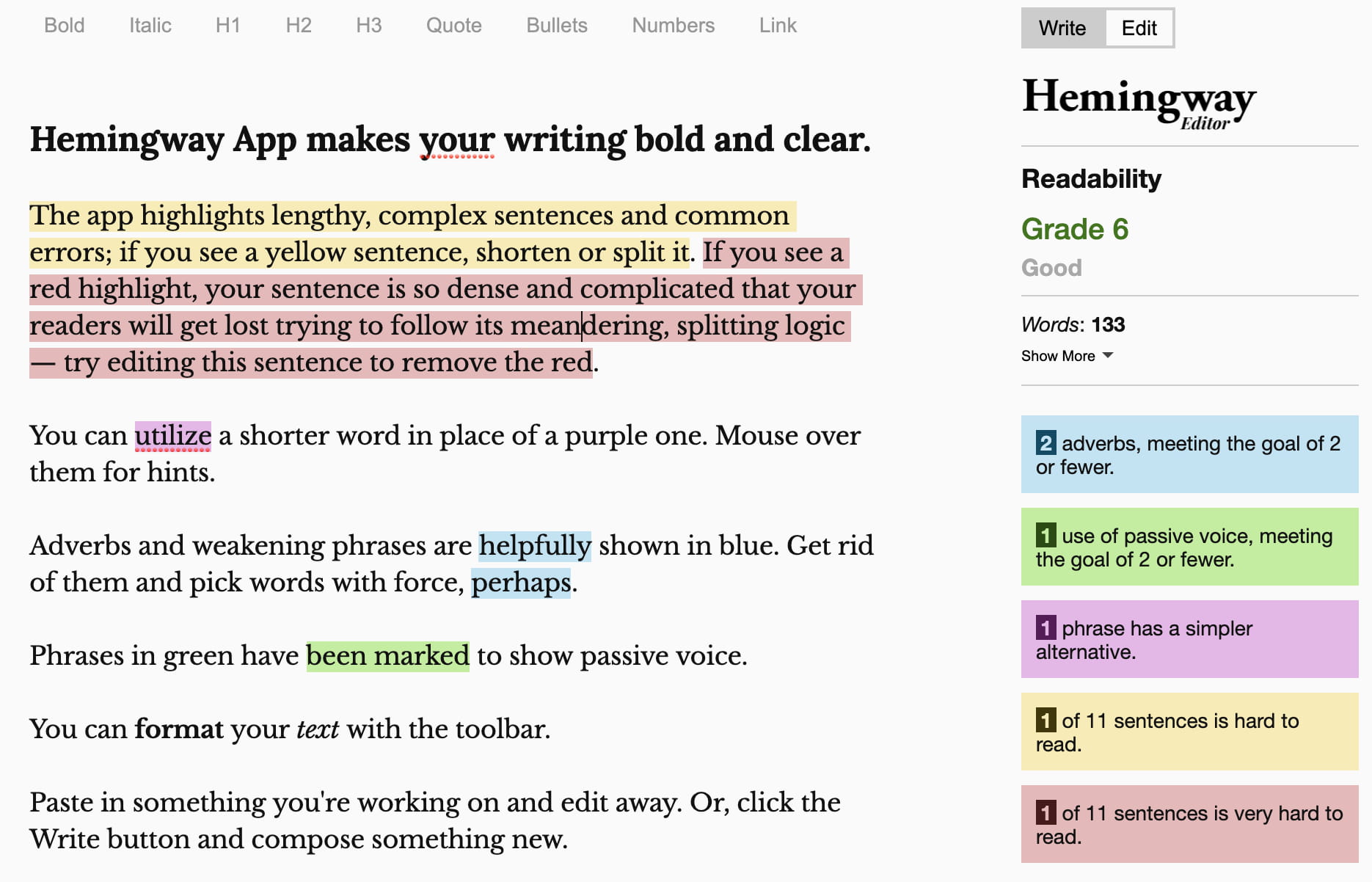
Task: Click the very hard to read panel
Action: coord(1189,823)
